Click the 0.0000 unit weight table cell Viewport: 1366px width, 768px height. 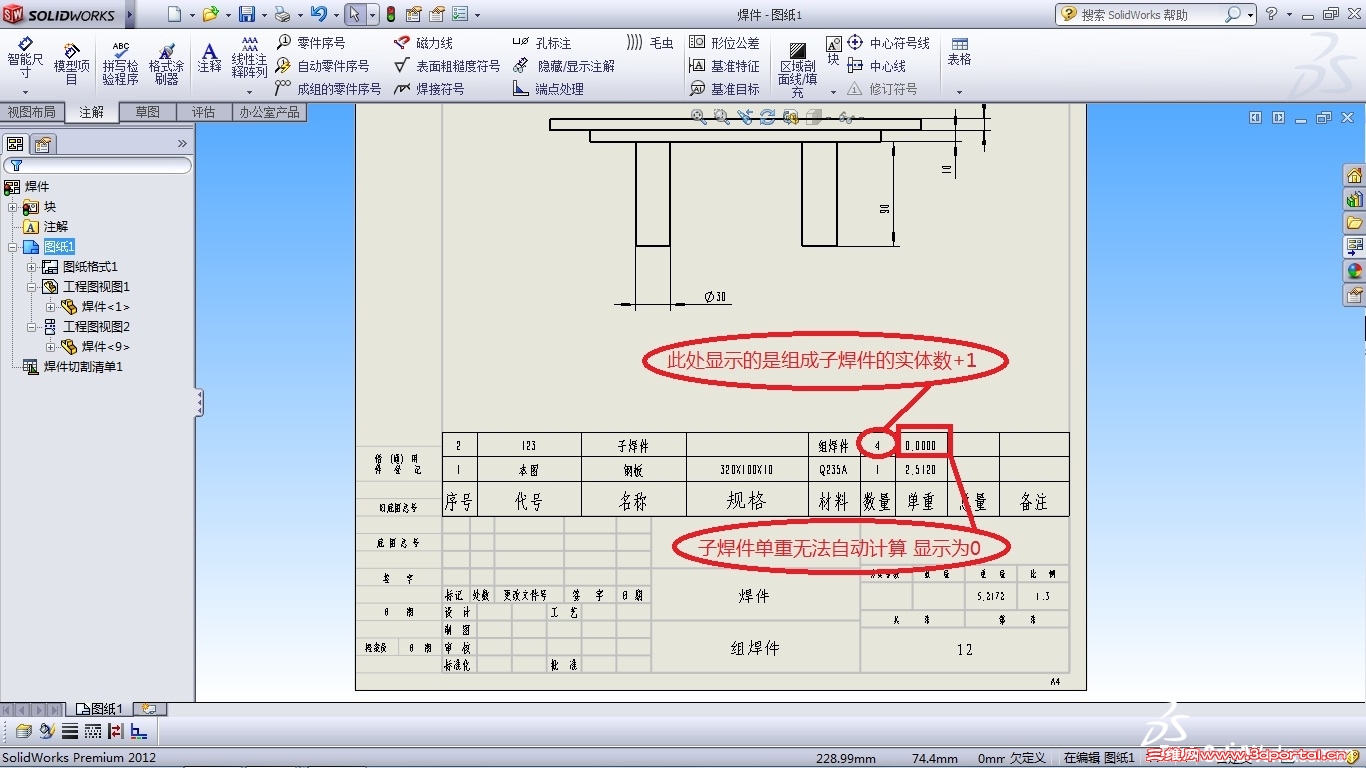pos(923,445)
